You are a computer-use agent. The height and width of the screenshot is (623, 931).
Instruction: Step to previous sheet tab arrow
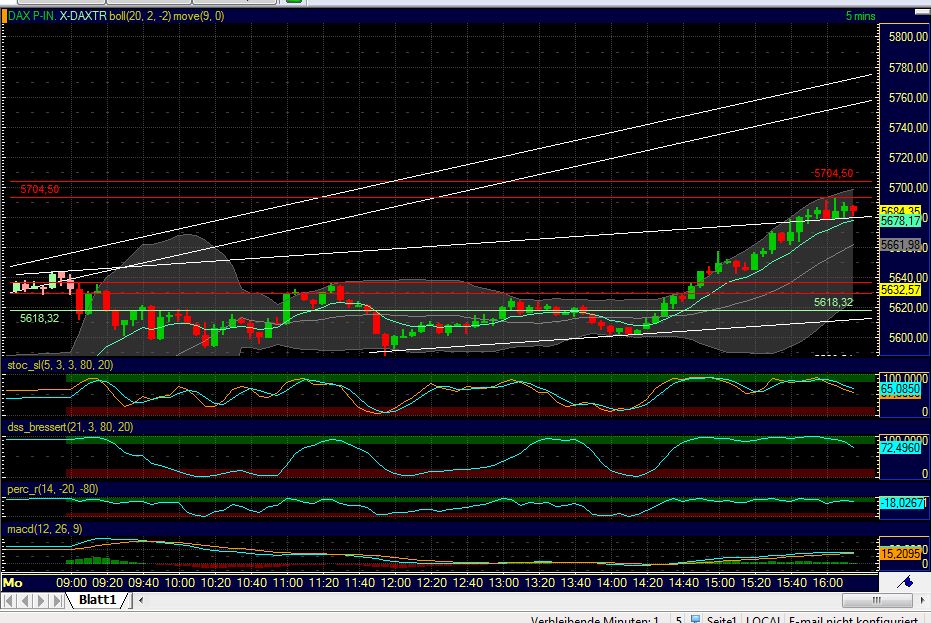pos(27,601)
